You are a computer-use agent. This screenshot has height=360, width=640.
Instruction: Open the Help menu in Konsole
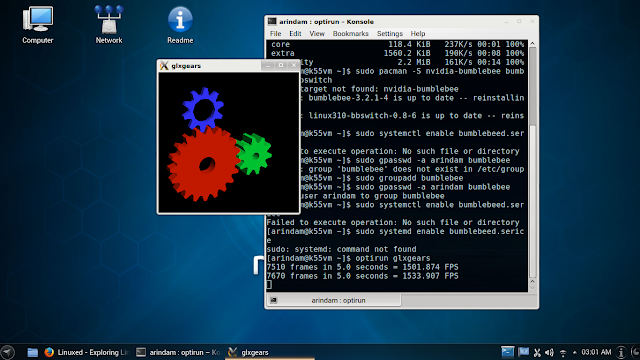(418, 33)
